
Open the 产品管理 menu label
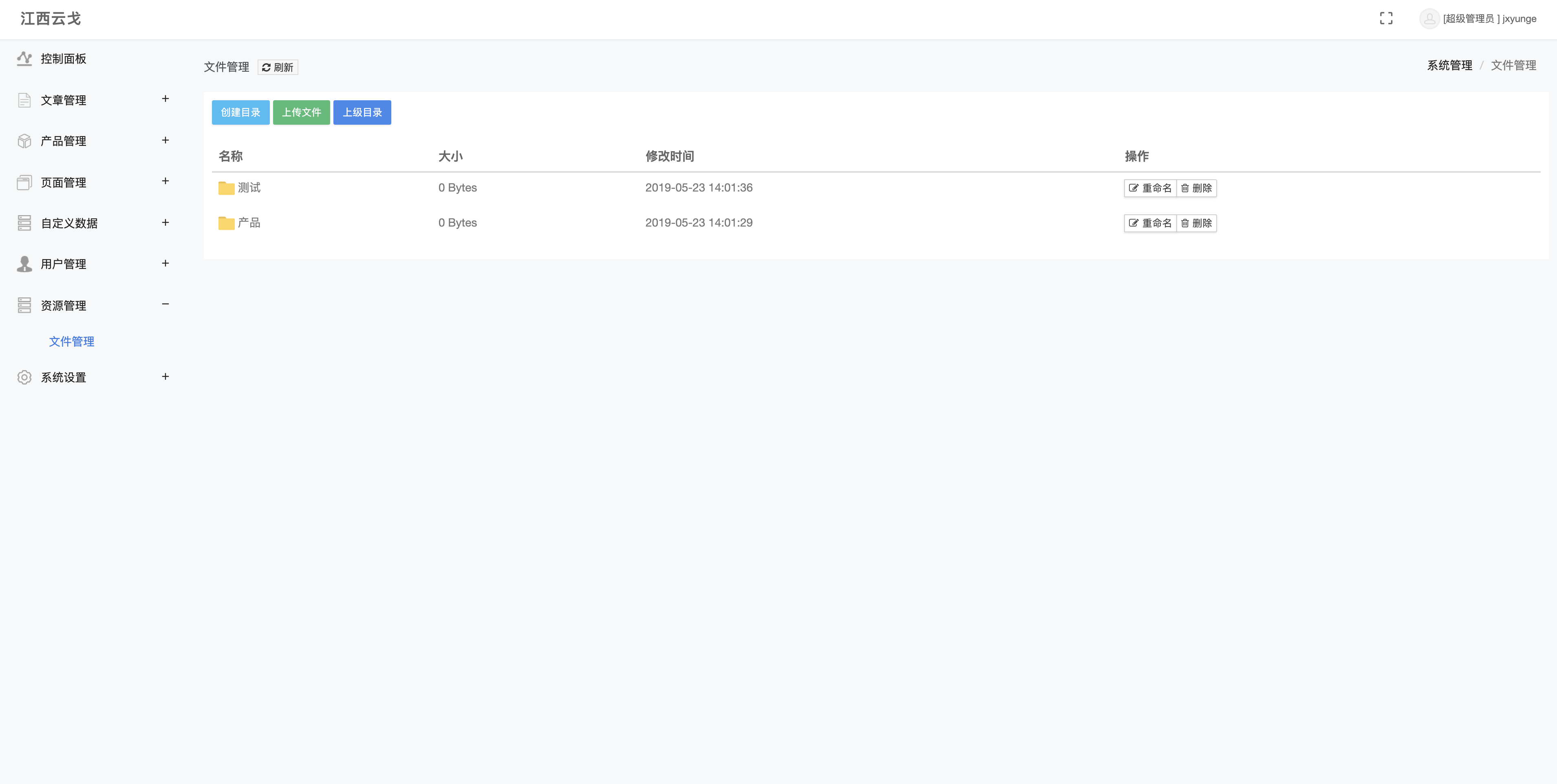pyautogui.click(x=64, y=141)
